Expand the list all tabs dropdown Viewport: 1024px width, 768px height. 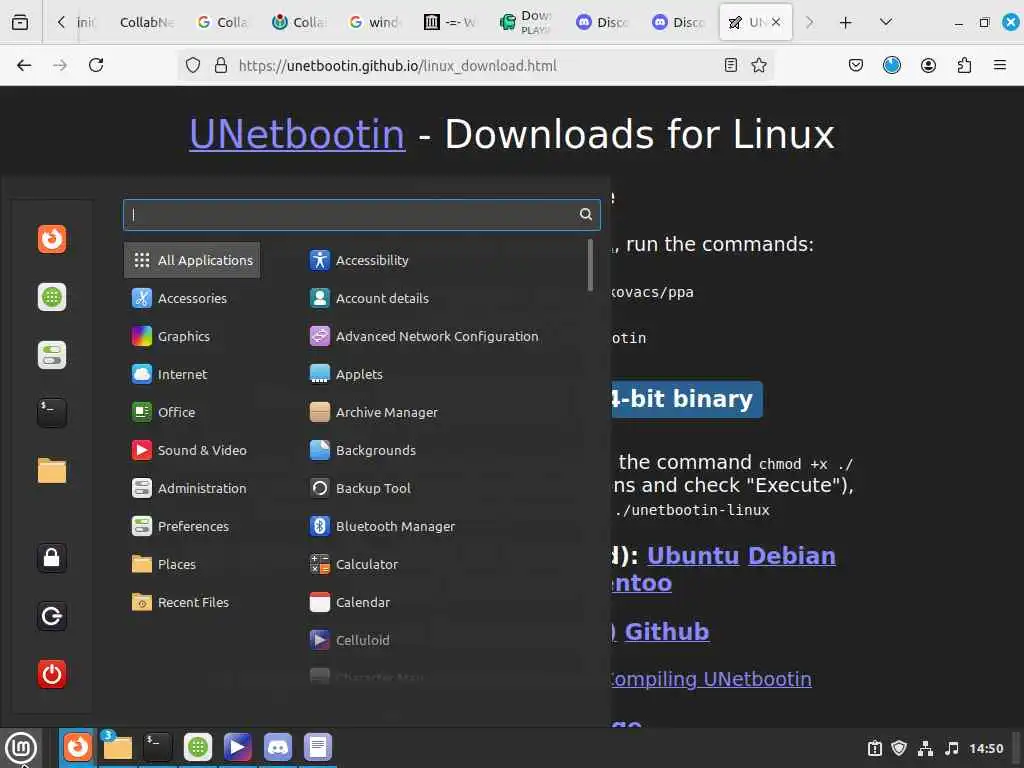point(886,22)
